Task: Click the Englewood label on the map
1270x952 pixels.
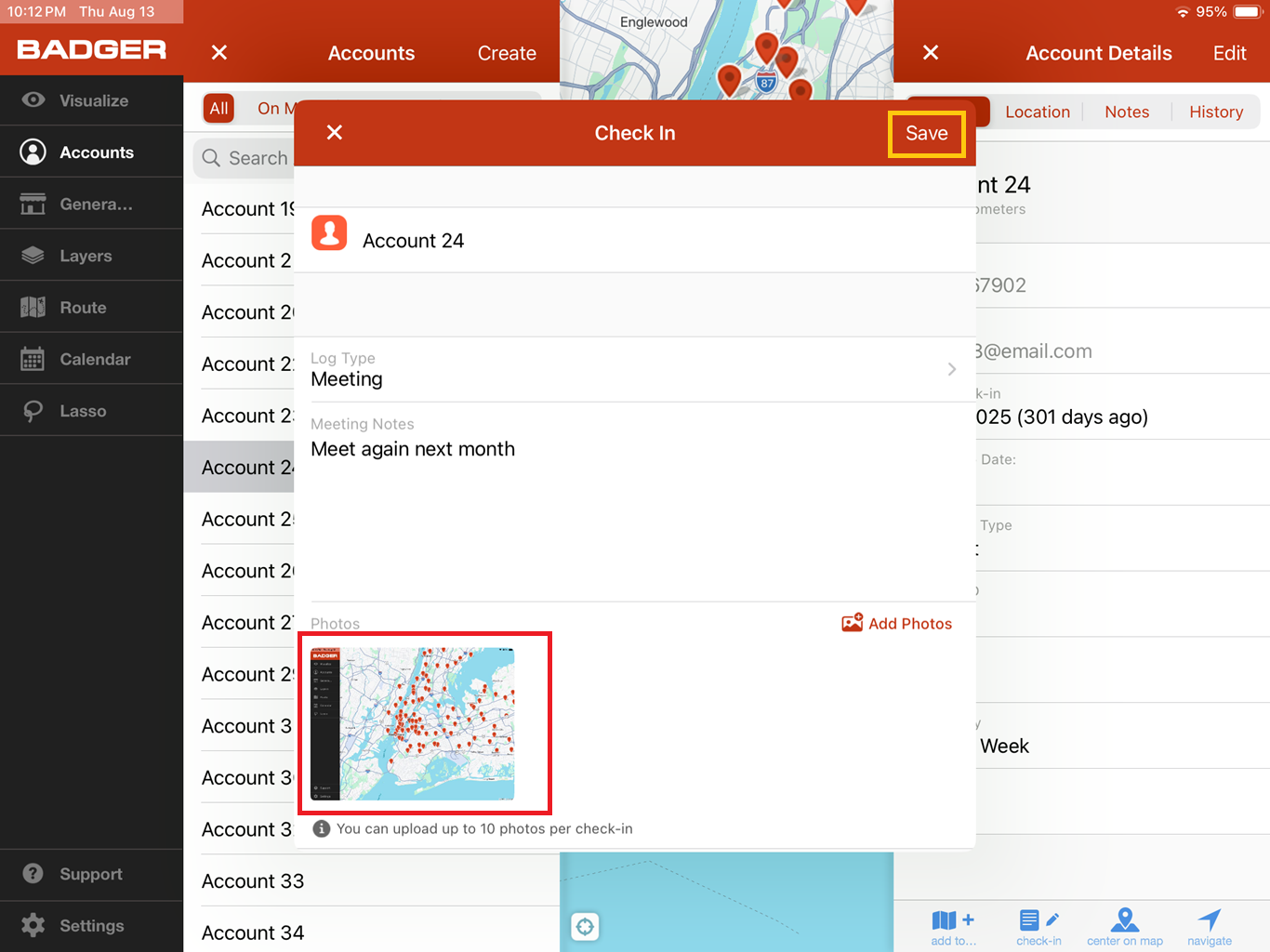Action: pos(654,22)
